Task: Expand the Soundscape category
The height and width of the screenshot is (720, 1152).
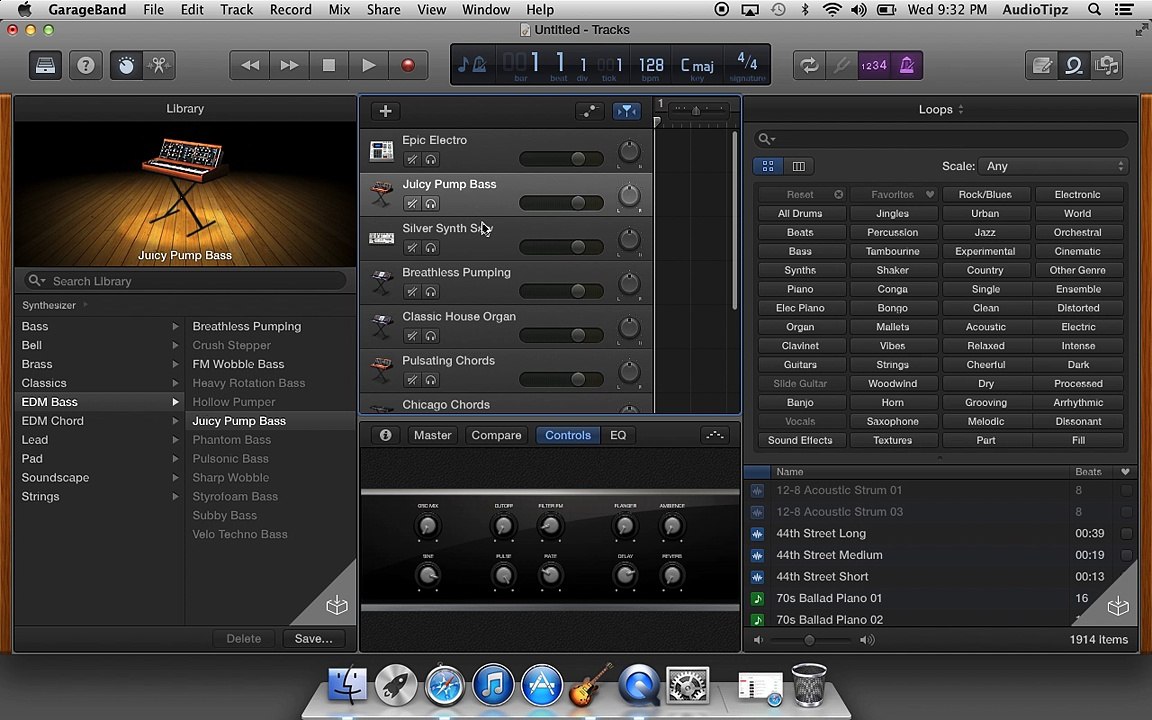Action: click(175, 478)
